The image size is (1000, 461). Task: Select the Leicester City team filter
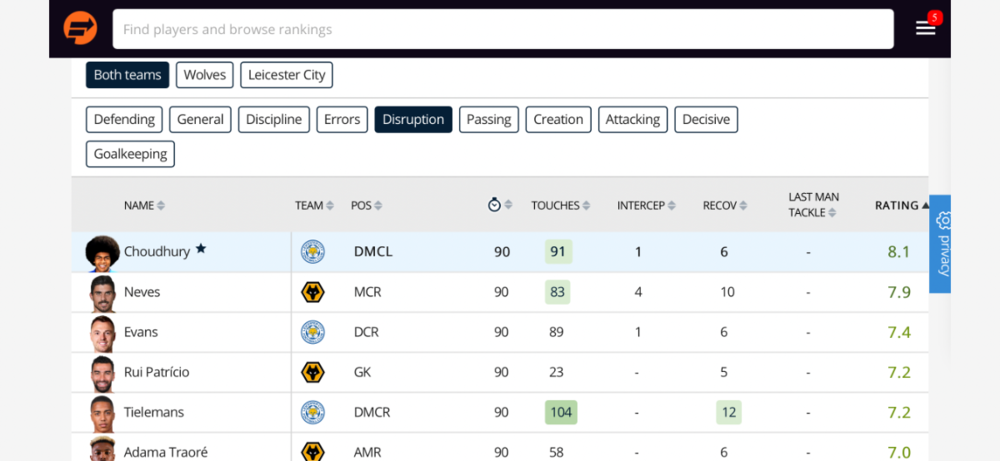click(x=286, y=75)
